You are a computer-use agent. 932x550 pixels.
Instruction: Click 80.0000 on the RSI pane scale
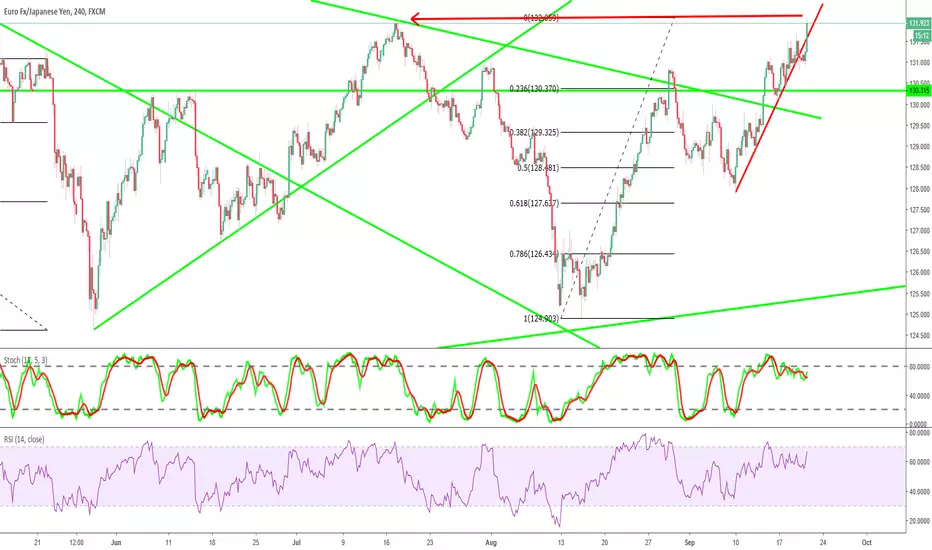click(x=919, y=433)
